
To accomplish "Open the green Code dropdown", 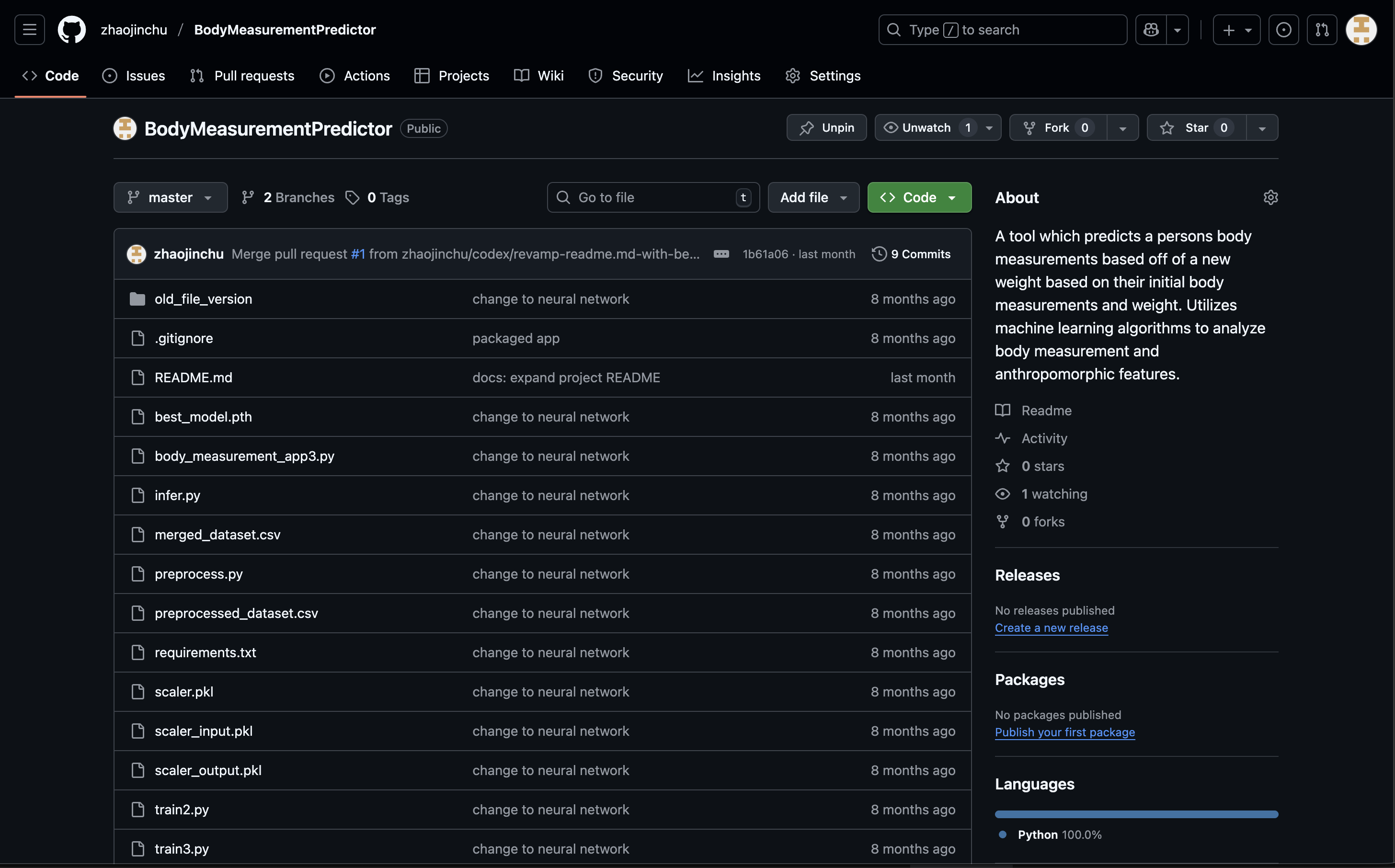I will [x=919, y=197].
